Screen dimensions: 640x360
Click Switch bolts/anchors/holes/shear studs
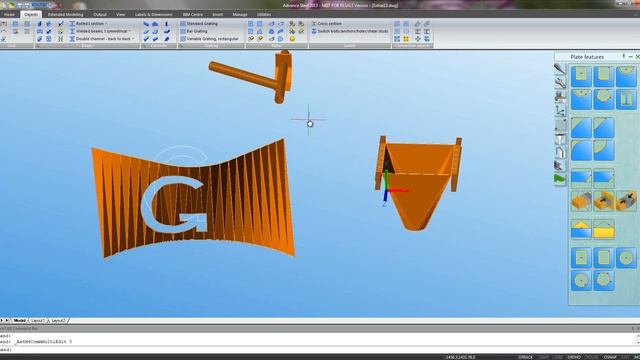350,31
